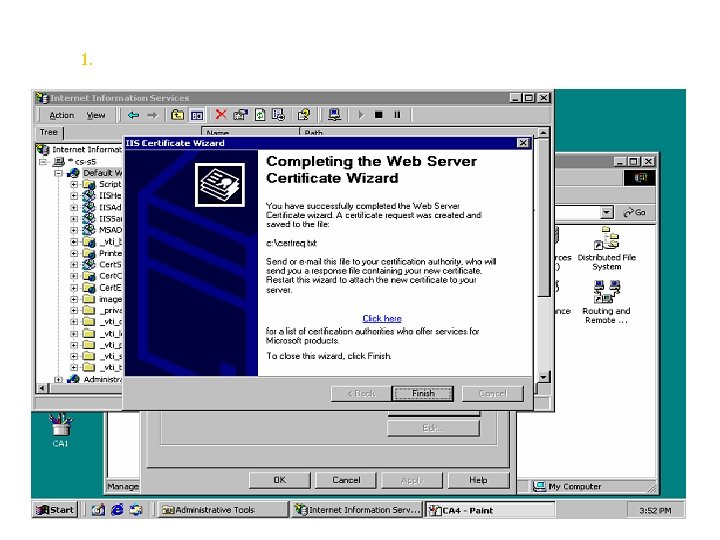This screenshot has width=720, height=540.
Task: Toggle the Show/Hide Console Tree icon
Action: pyautogui.click(x=197, y=115)
